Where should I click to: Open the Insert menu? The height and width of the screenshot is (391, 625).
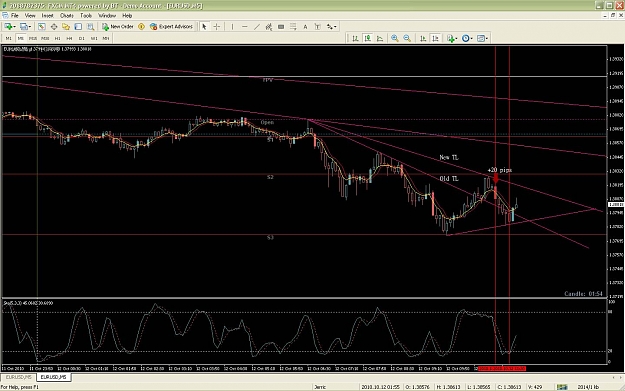coord(47,16)
